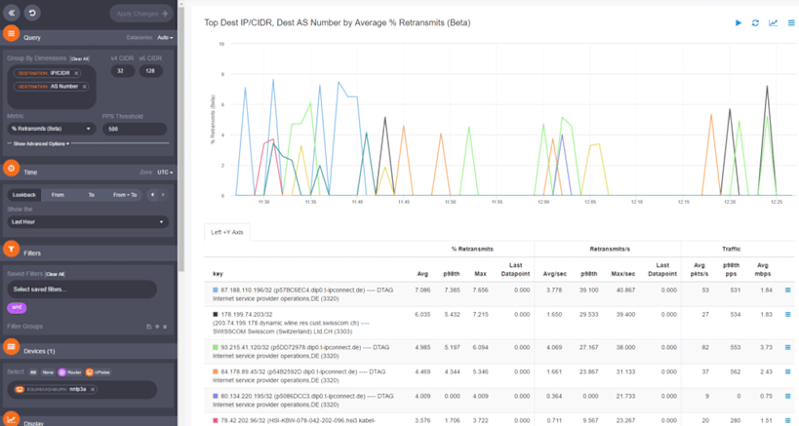This screenshot has height=426, width=799.
Task: Click the Group By Dimensions box
Action: pos(51,87)
